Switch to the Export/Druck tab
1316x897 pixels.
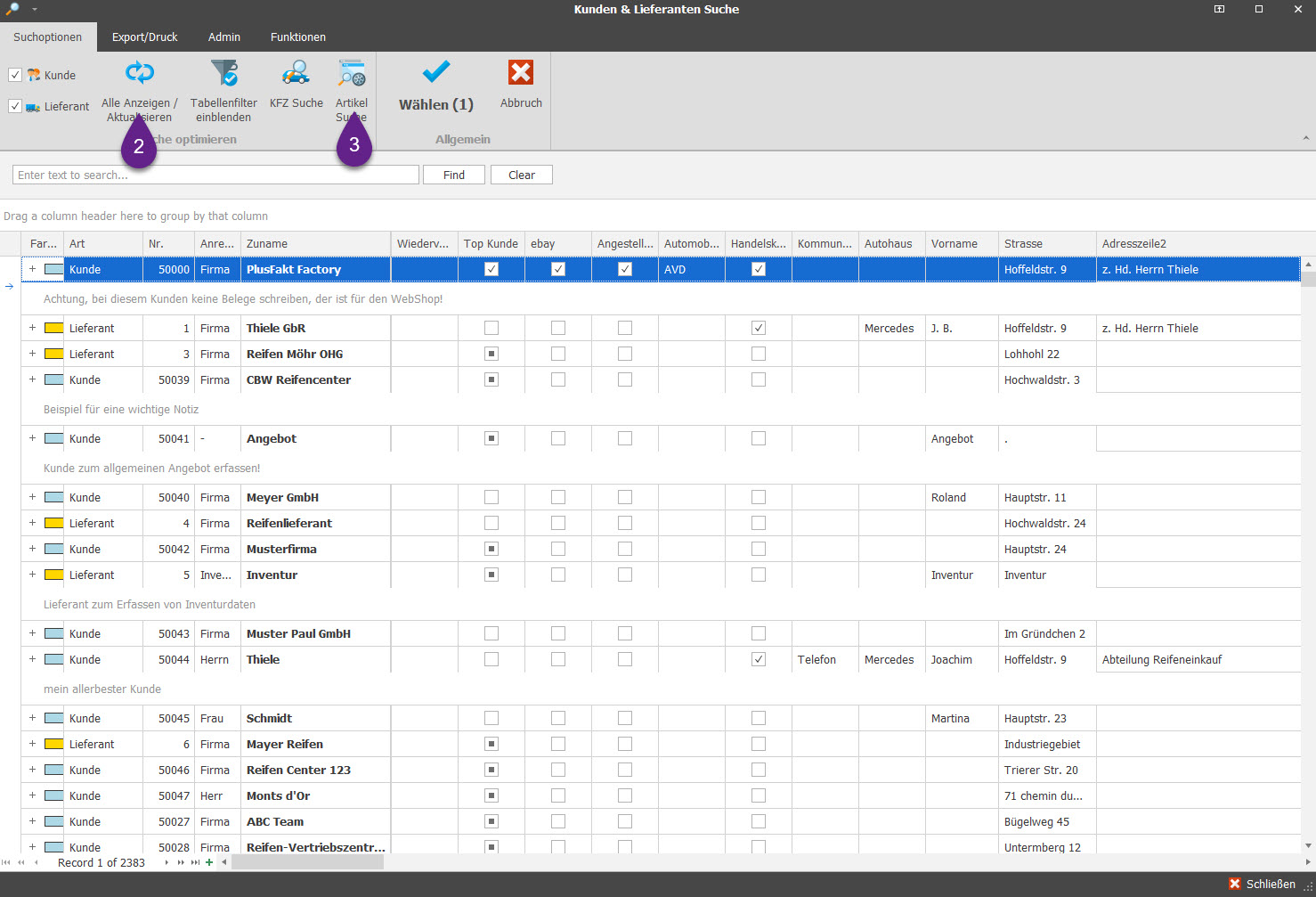(144, 37)
